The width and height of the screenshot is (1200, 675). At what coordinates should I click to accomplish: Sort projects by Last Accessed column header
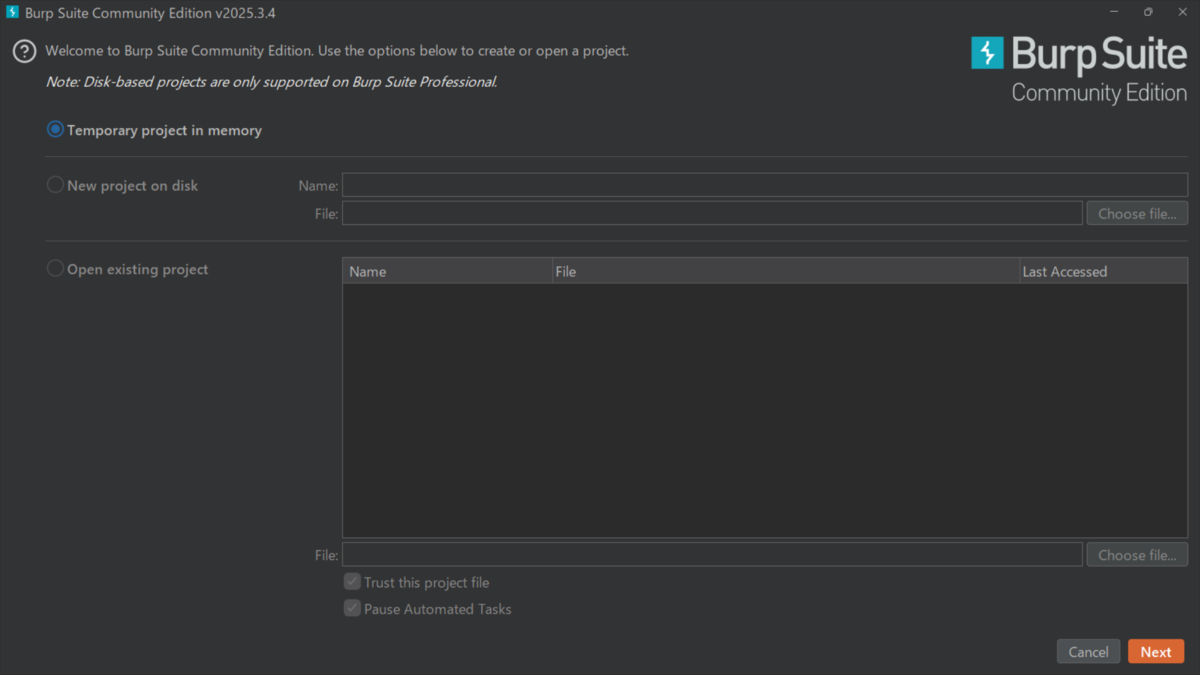(1103, 271)
